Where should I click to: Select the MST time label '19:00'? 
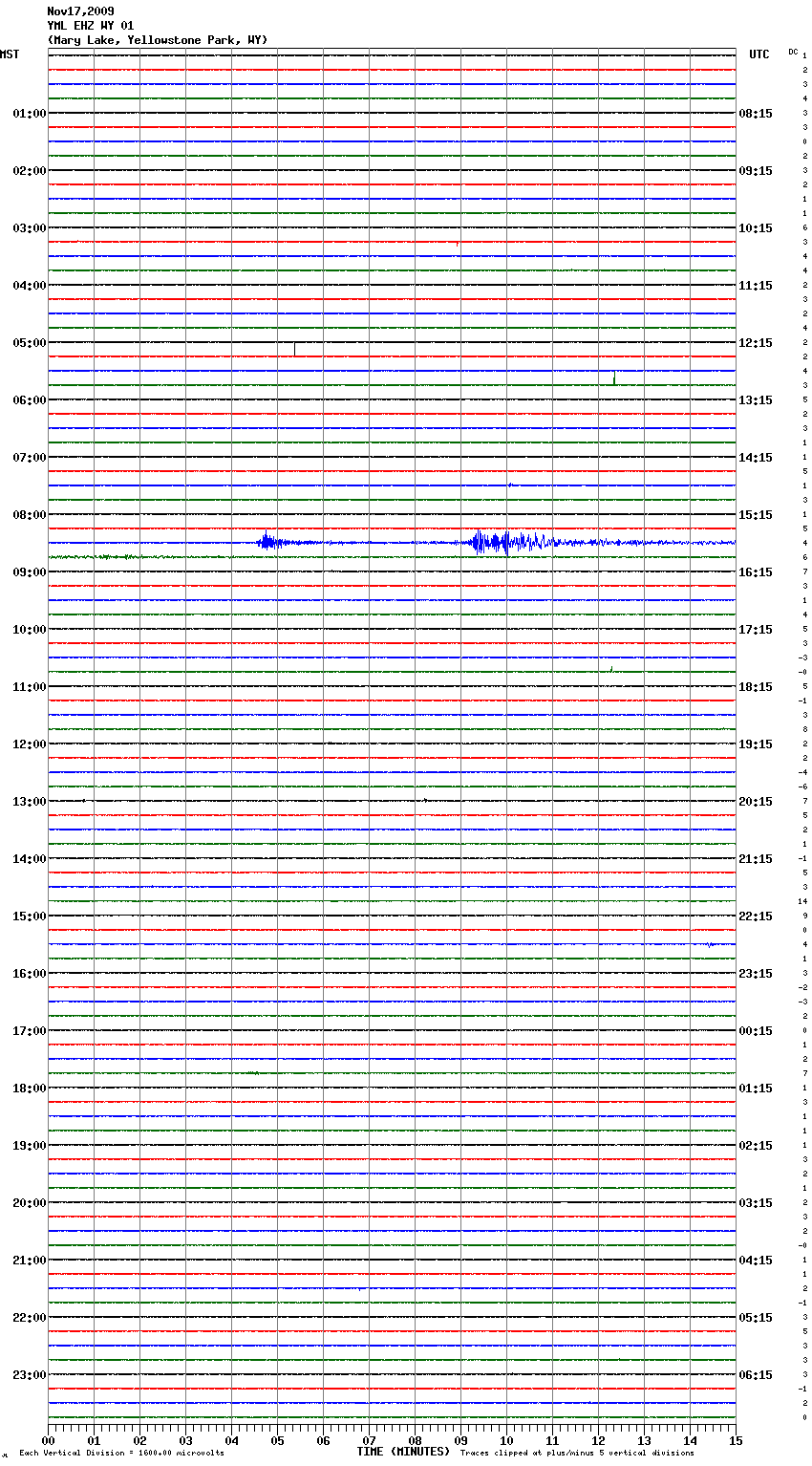coord(30,1146)
